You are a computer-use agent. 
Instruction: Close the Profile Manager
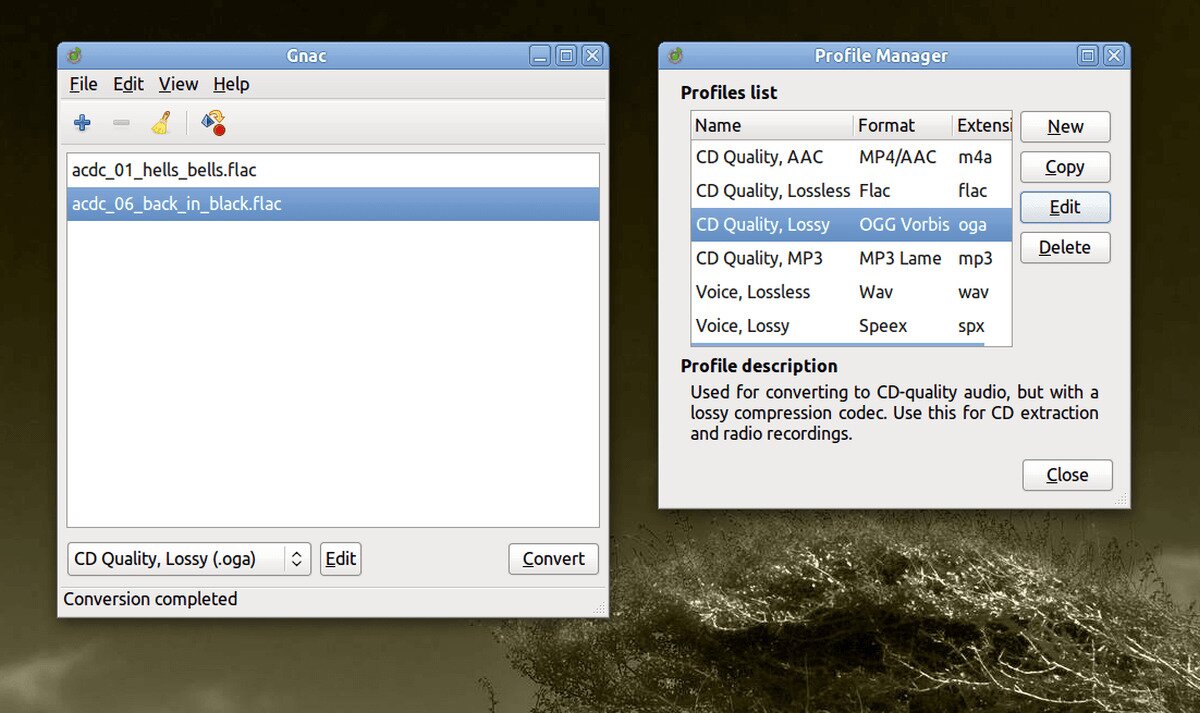point(1067,475)
